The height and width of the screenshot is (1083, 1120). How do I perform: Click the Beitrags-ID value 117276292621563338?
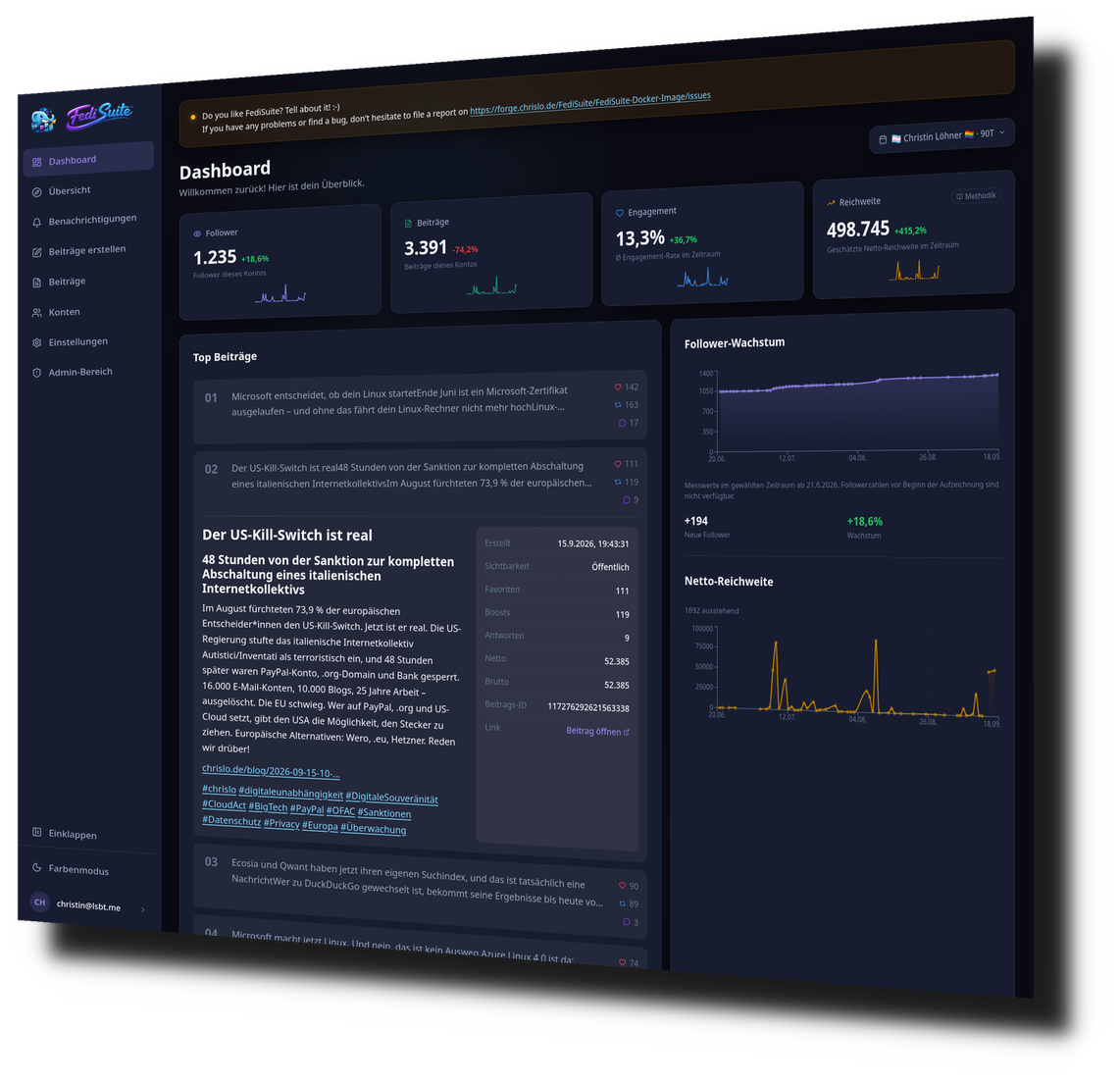click(587, 708)
